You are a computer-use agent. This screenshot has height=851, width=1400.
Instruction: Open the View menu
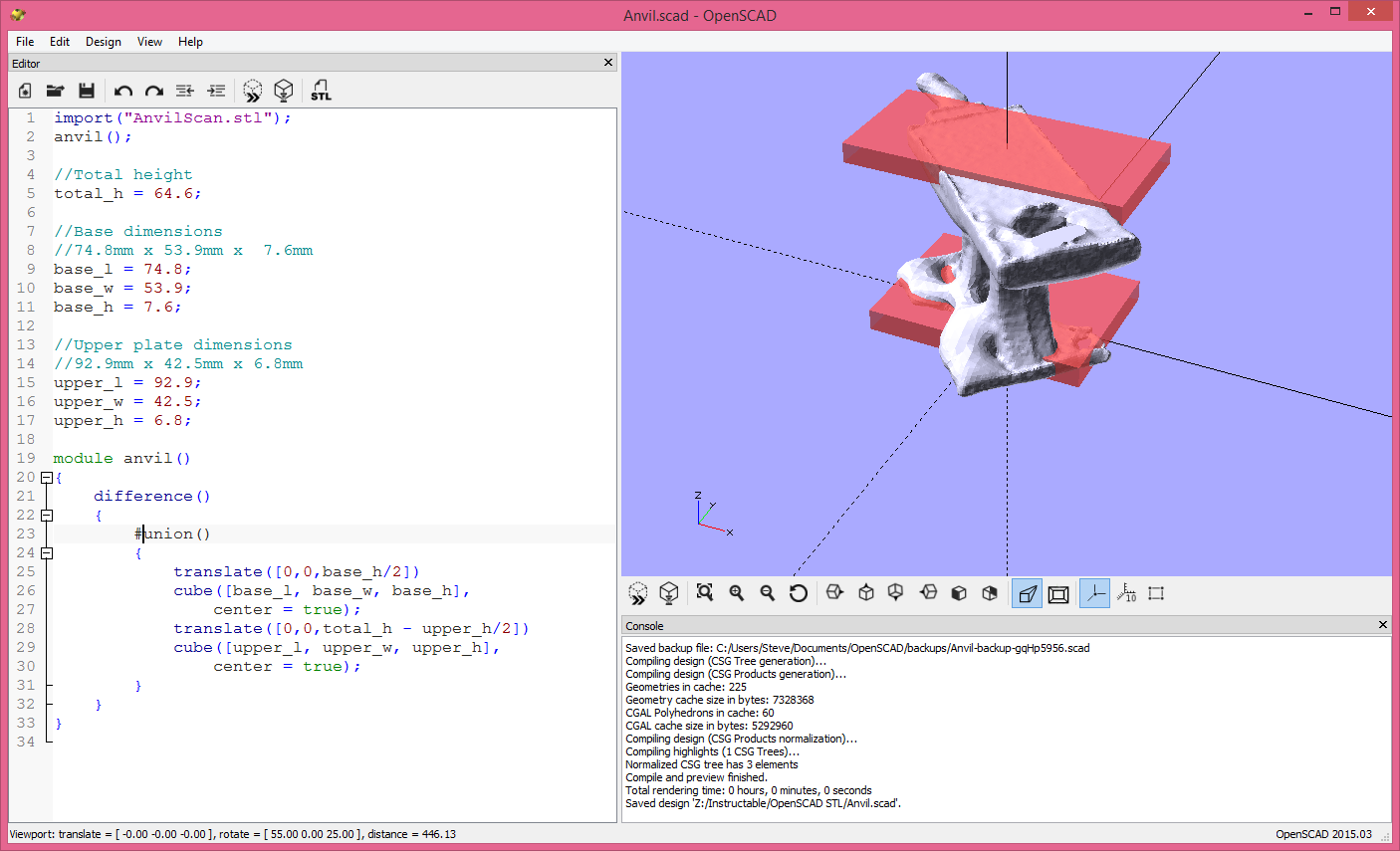[x=149, y=42]
